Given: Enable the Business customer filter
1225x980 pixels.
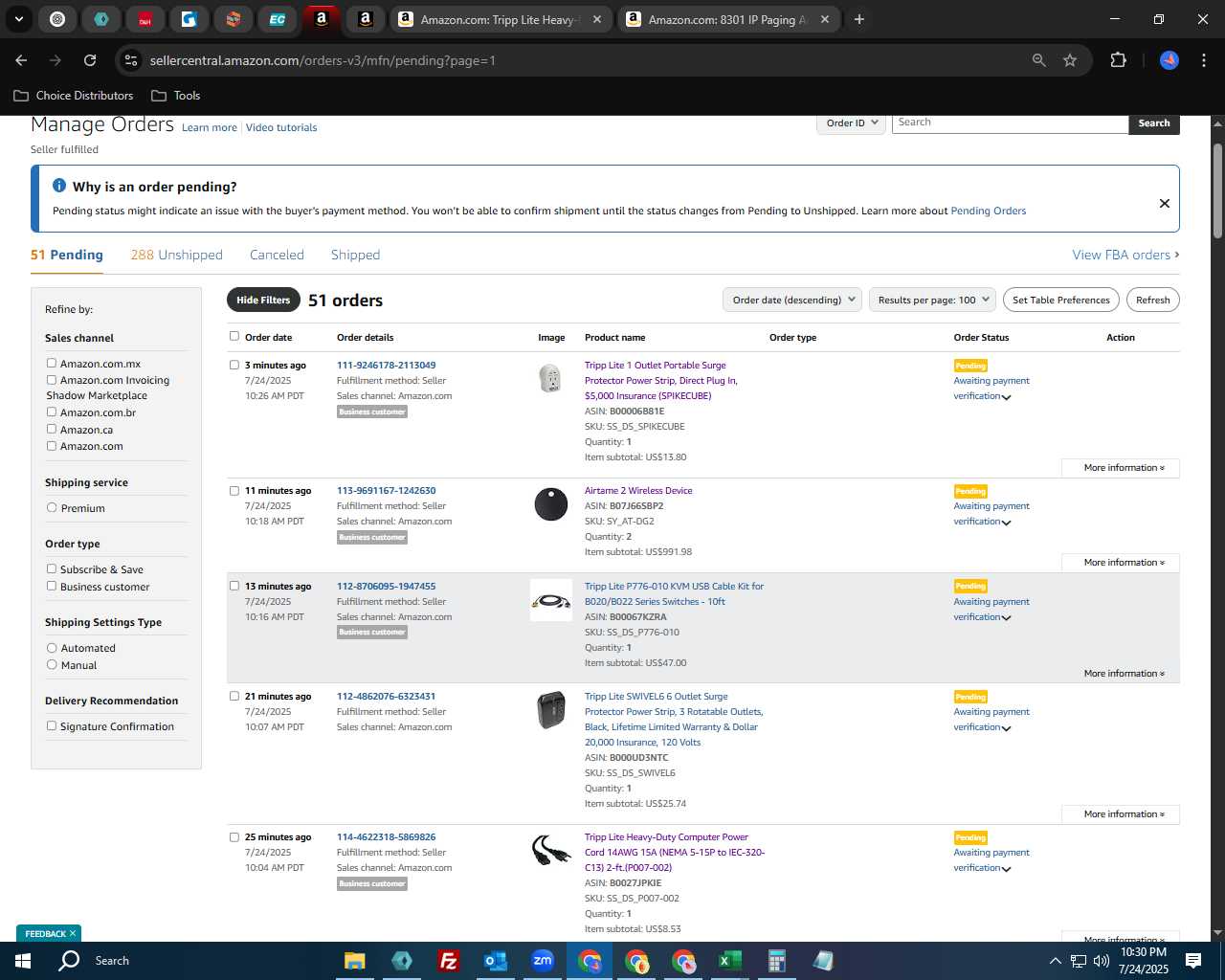Looking at the screenshot, I should pos(52,586).
